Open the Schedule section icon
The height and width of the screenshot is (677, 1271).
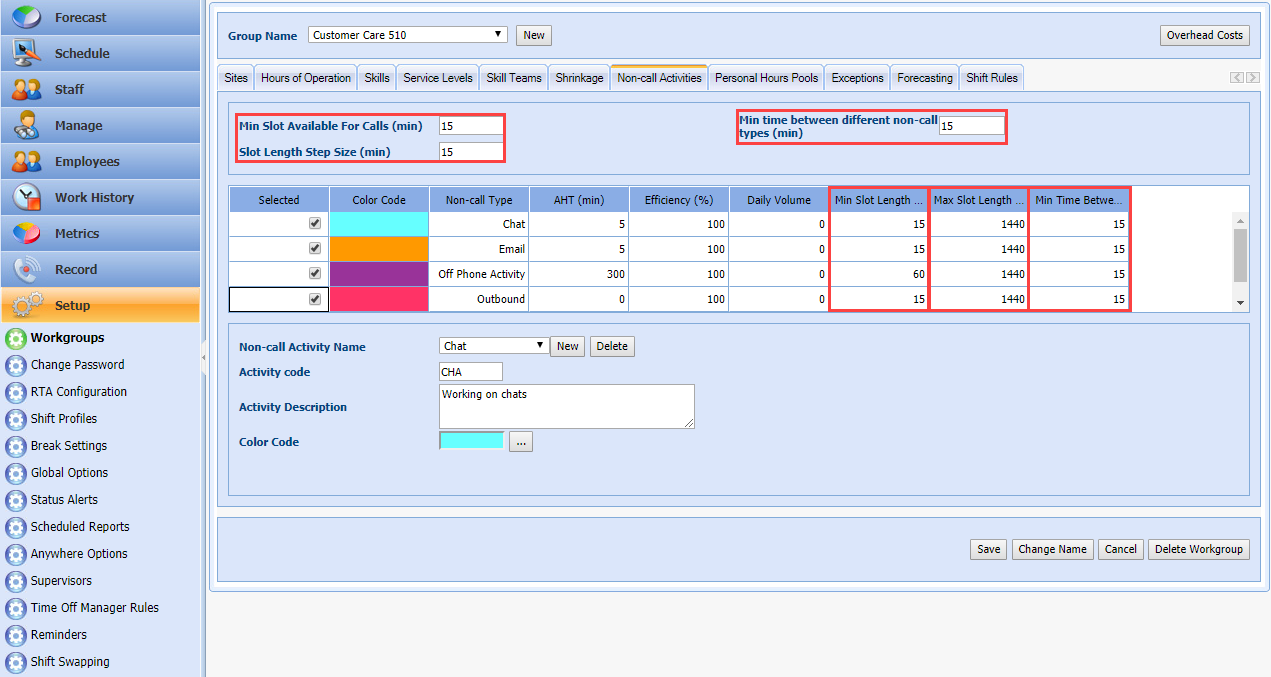pyautogui.click(x=26, y=53)
